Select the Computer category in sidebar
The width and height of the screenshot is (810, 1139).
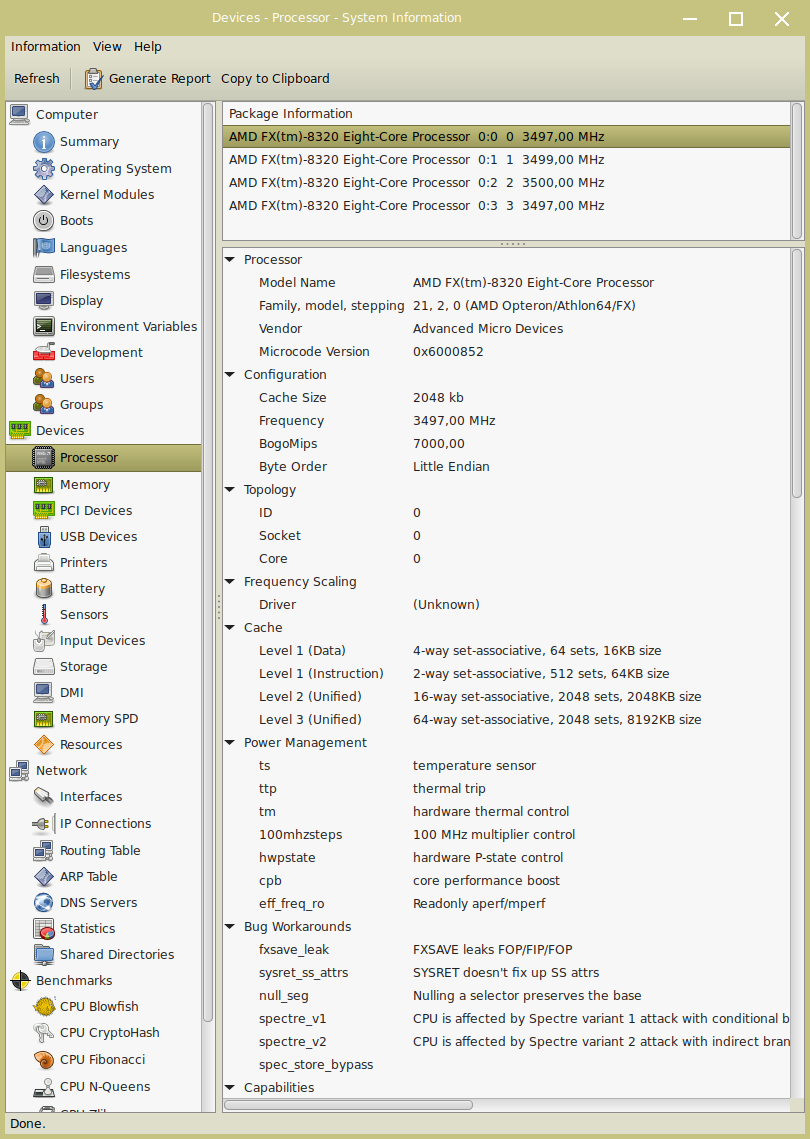pos(67,115)
